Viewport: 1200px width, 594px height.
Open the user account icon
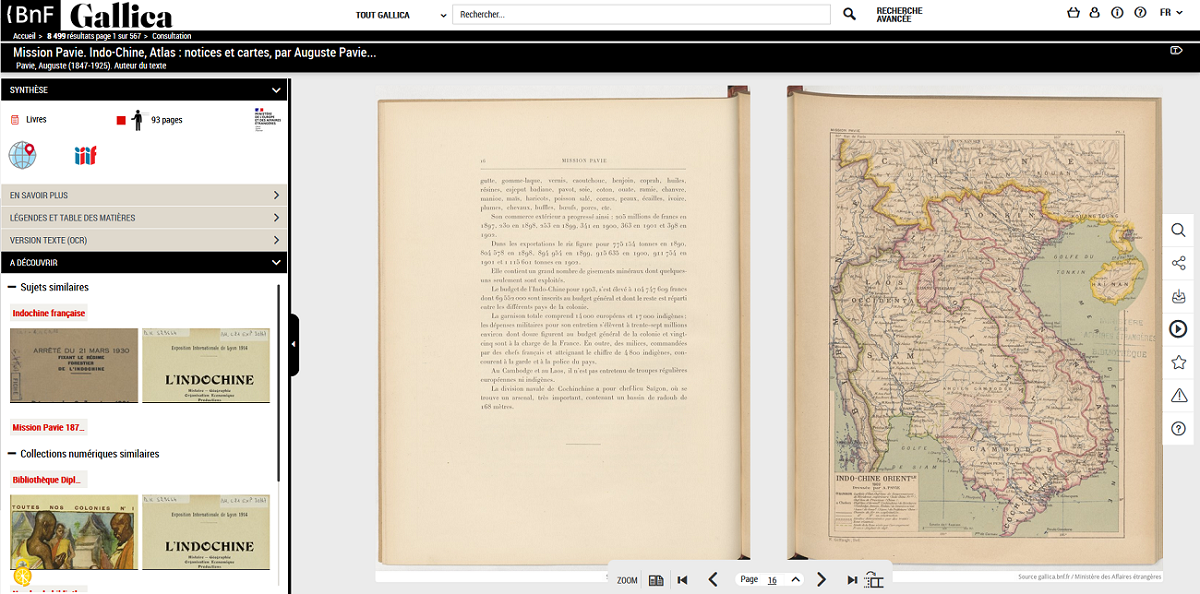pyautogui.click(x=1095, y=13)
